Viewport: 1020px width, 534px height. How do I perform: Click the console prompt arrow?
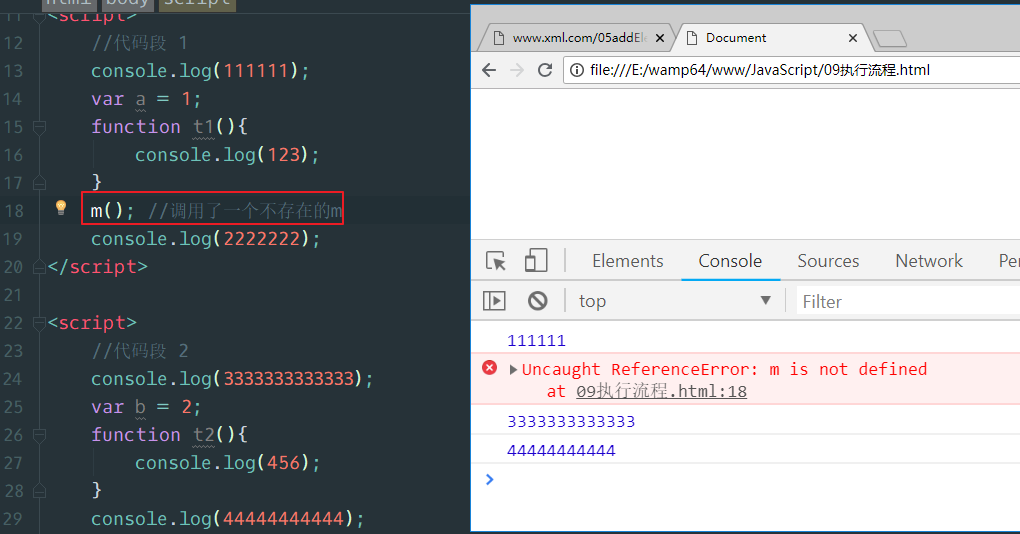pyautogui.click(x=490, y=479)
